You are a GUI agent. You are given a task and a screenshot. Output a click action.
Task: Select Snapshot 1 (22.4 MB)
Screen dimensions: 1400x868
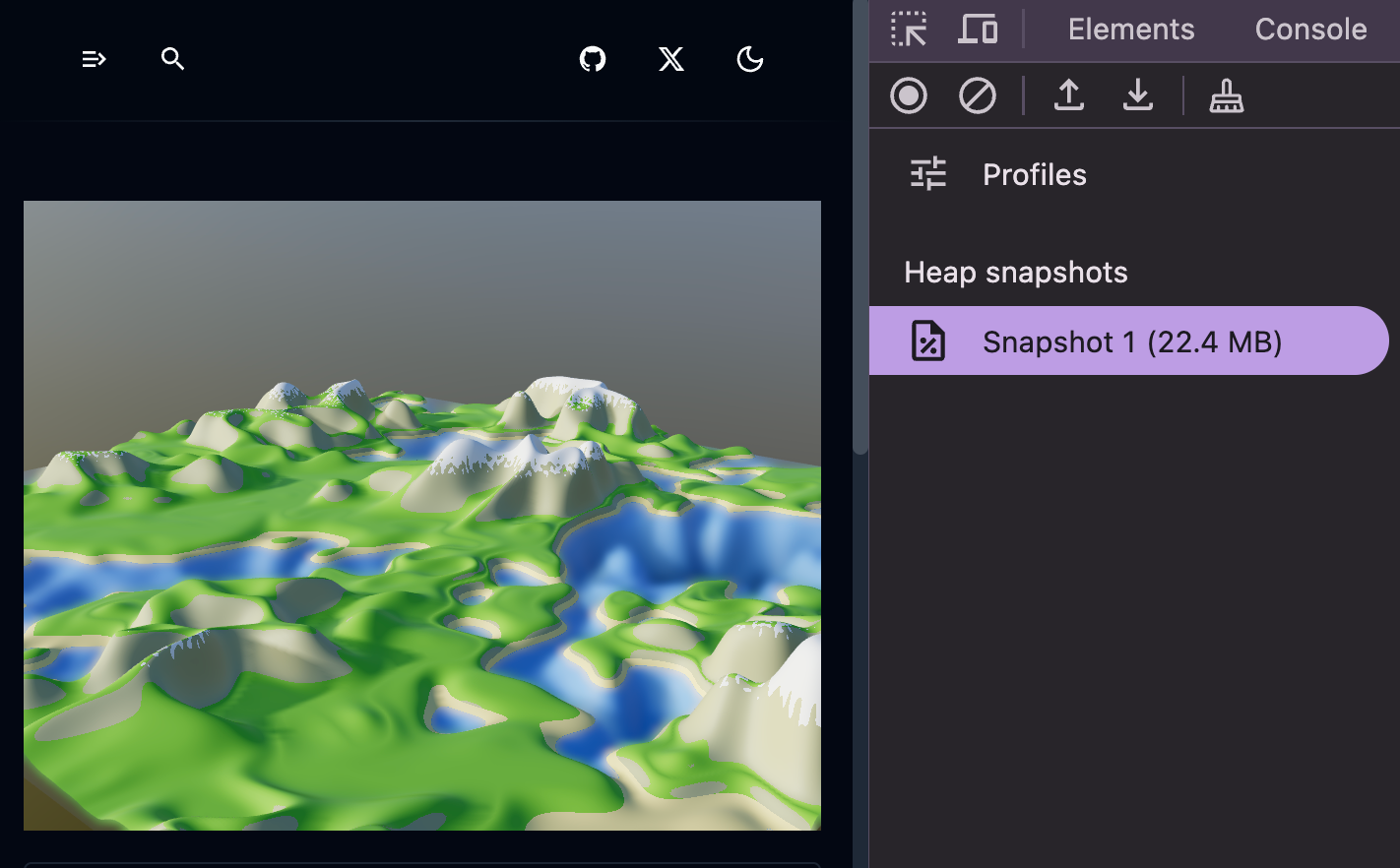[1130, 341]
